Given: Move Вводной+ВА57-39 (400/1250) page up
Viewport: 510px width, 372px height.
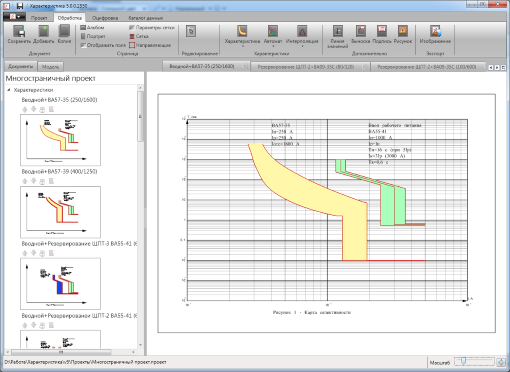Looking at the screenshot, I should pyautogui.click(x=25, y=181).
